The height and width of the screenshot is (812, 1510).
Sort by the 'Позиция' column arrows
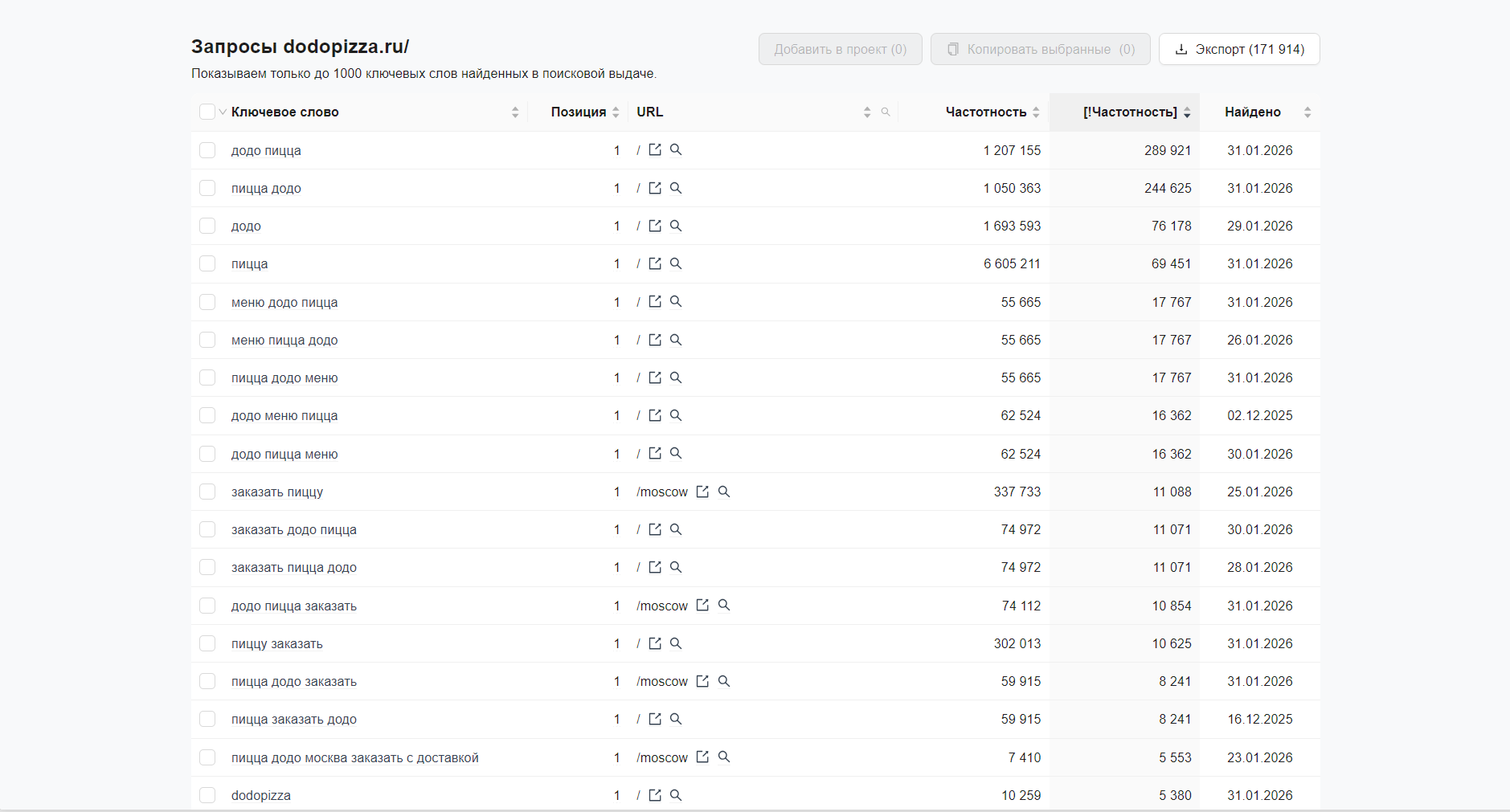point(616,112)
